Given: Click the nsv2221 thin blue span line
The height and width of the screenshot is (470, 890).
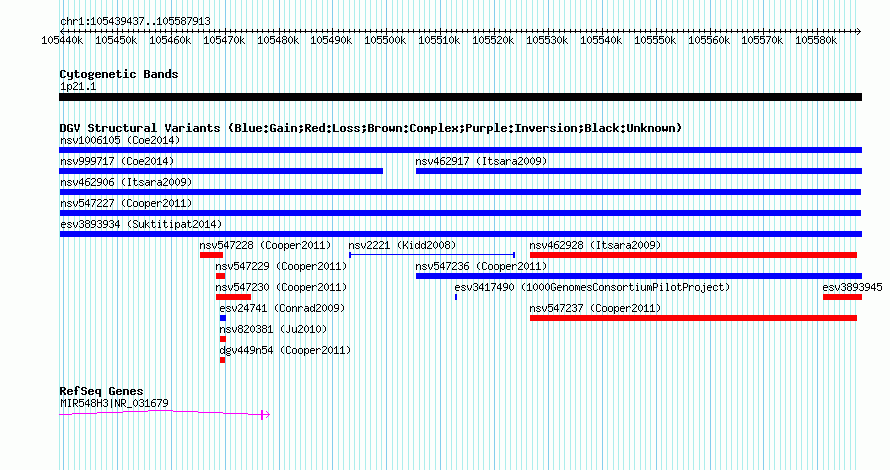Looking at the screenshot, I should pos(432,255).
